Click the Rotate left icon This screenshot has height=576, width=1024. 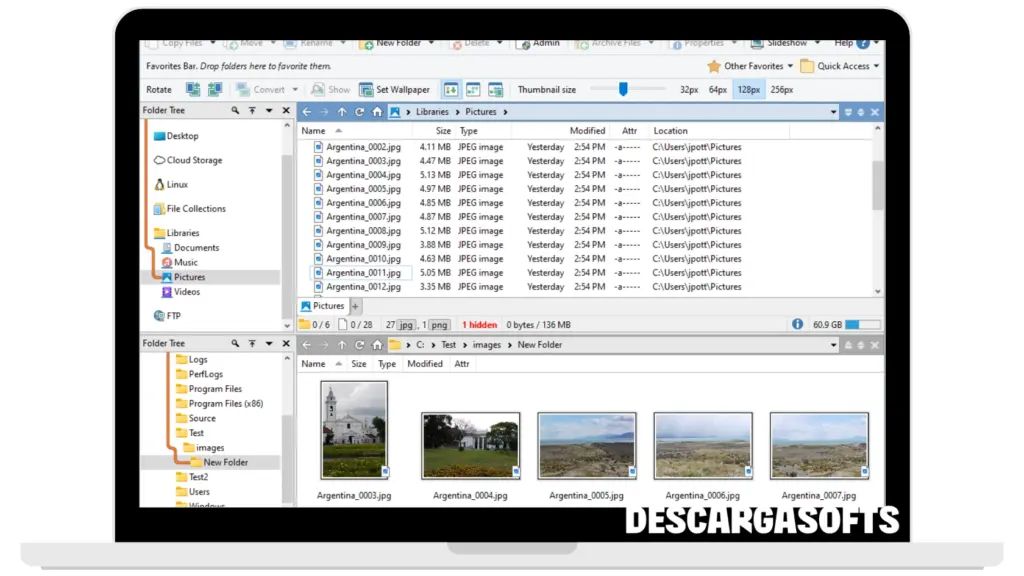tap(193, 90)
